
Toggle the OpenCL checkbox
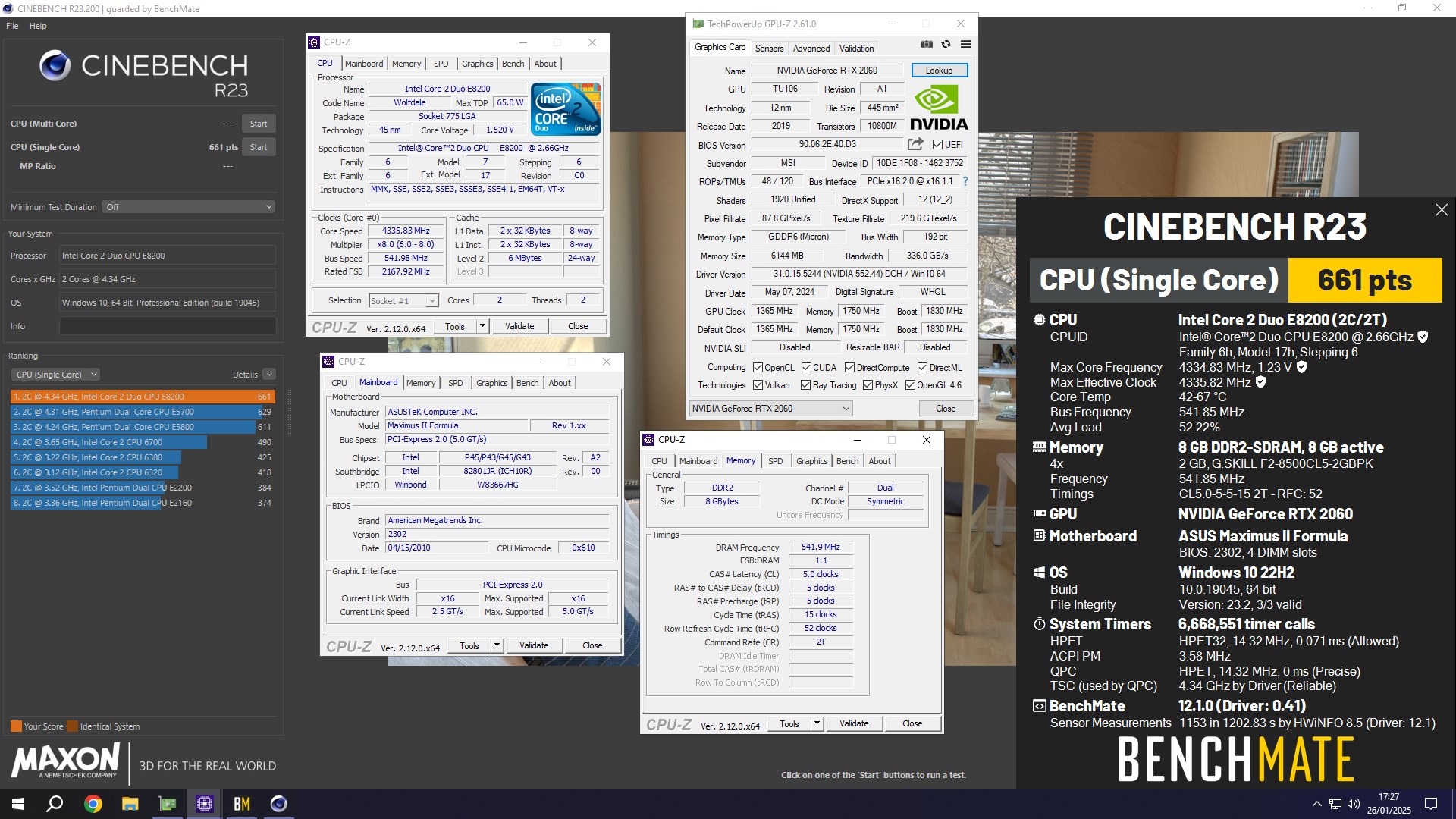(x=758, y=368)
